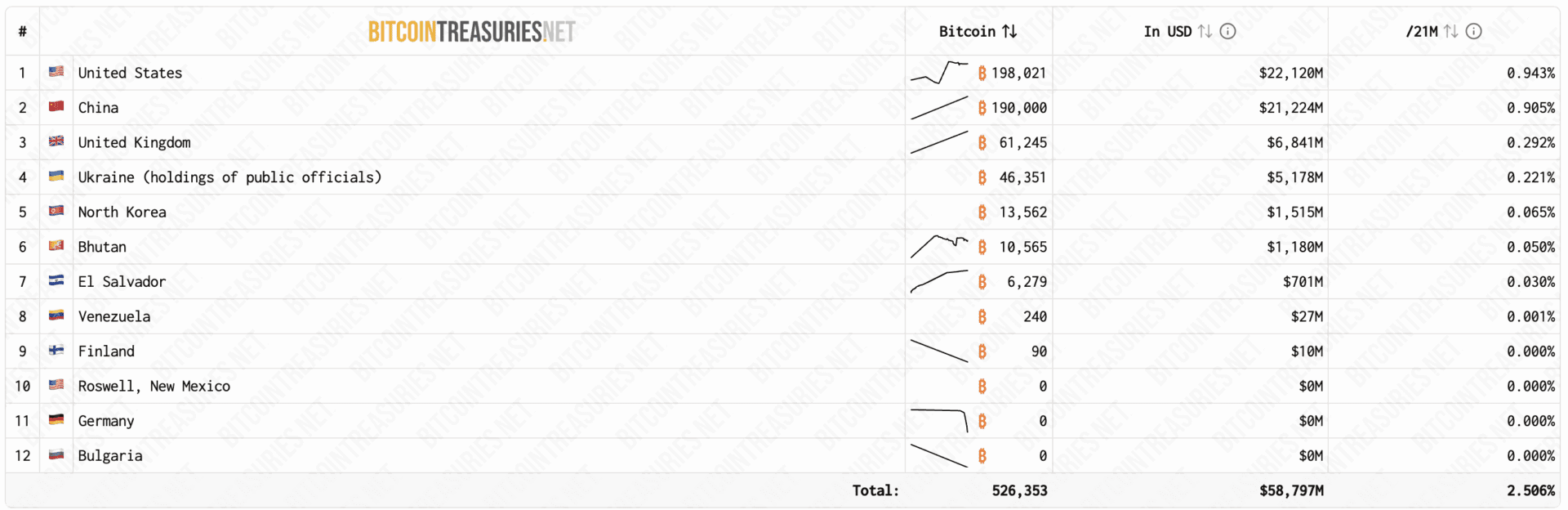Open Ukraine holdings of public officials row

click(229, 177)
